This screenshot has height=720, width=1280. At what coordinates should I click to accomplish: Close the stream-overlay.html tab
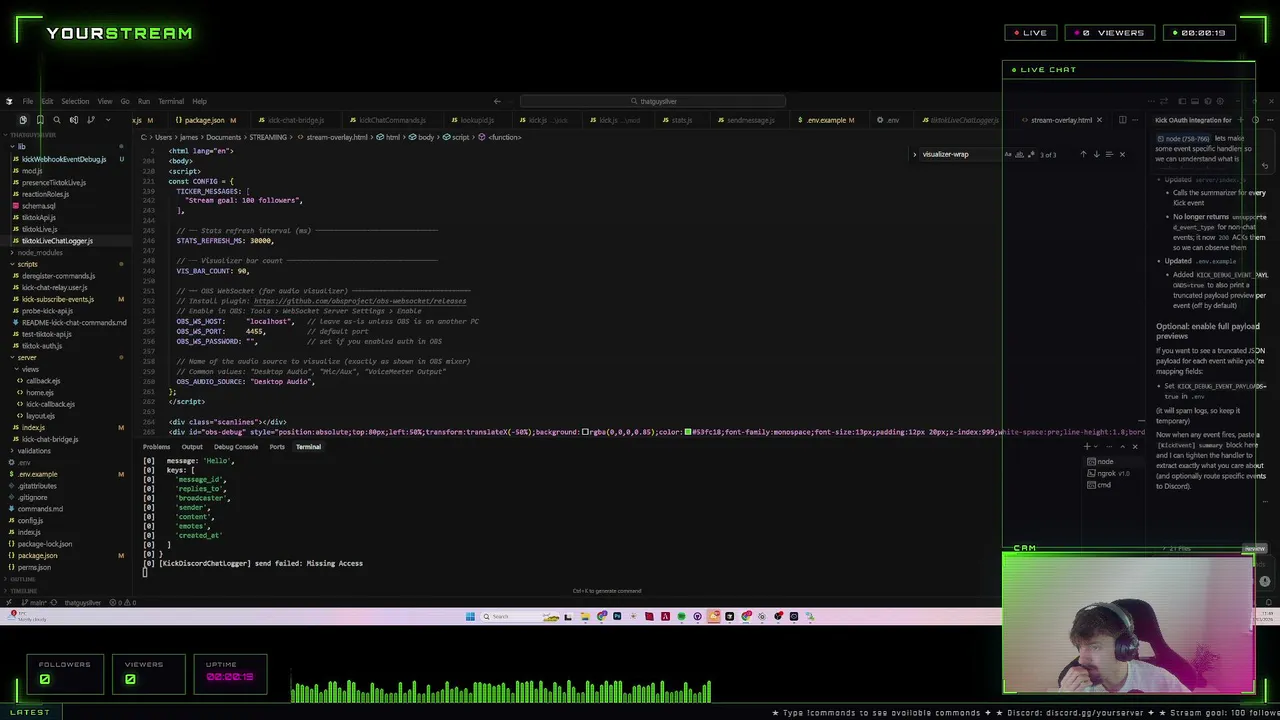click(x=1099, y=120)
